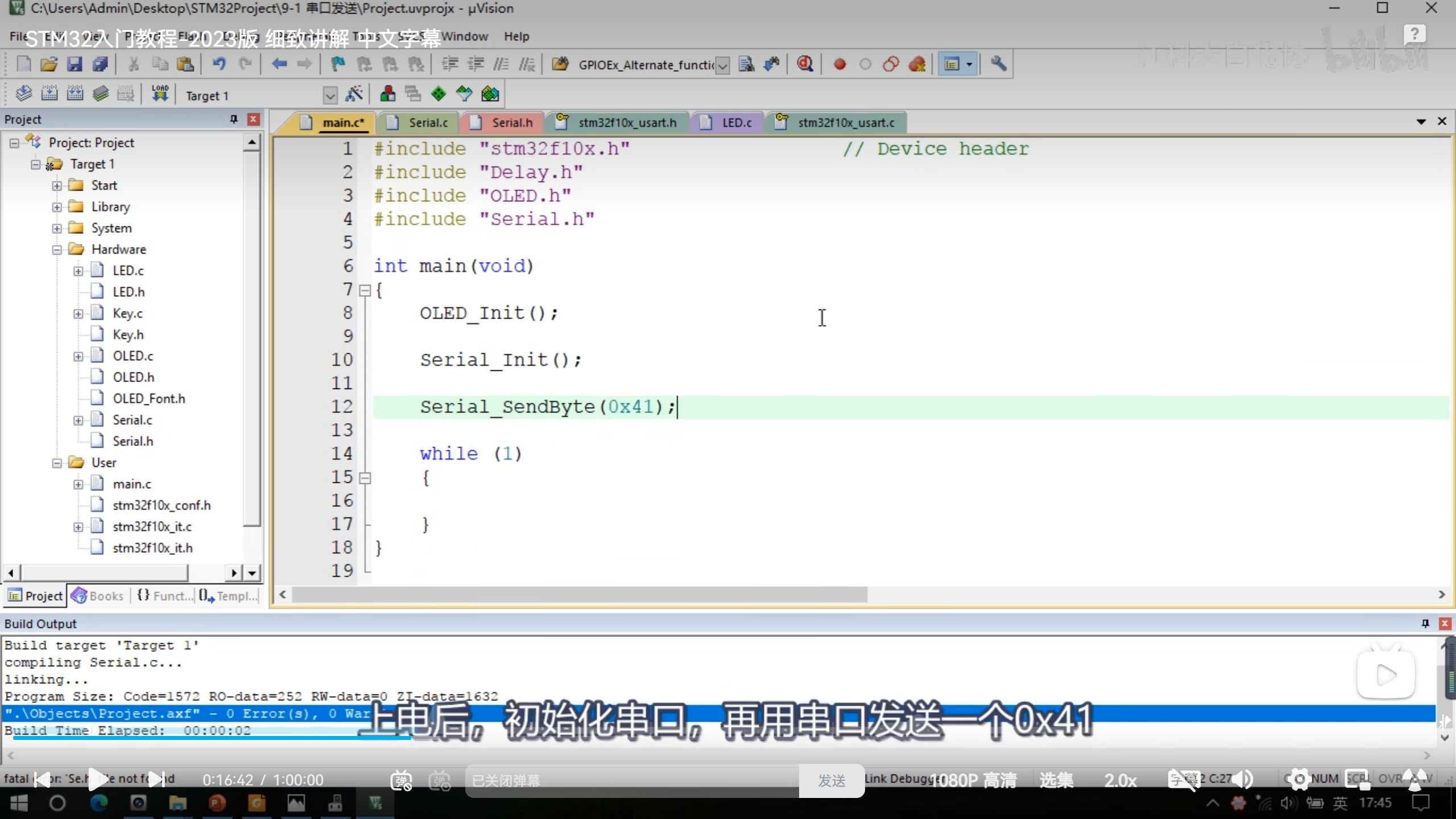Open Serial.h in project tree
The height and width of the screenshot is (819, 1456).
point(133,441)
